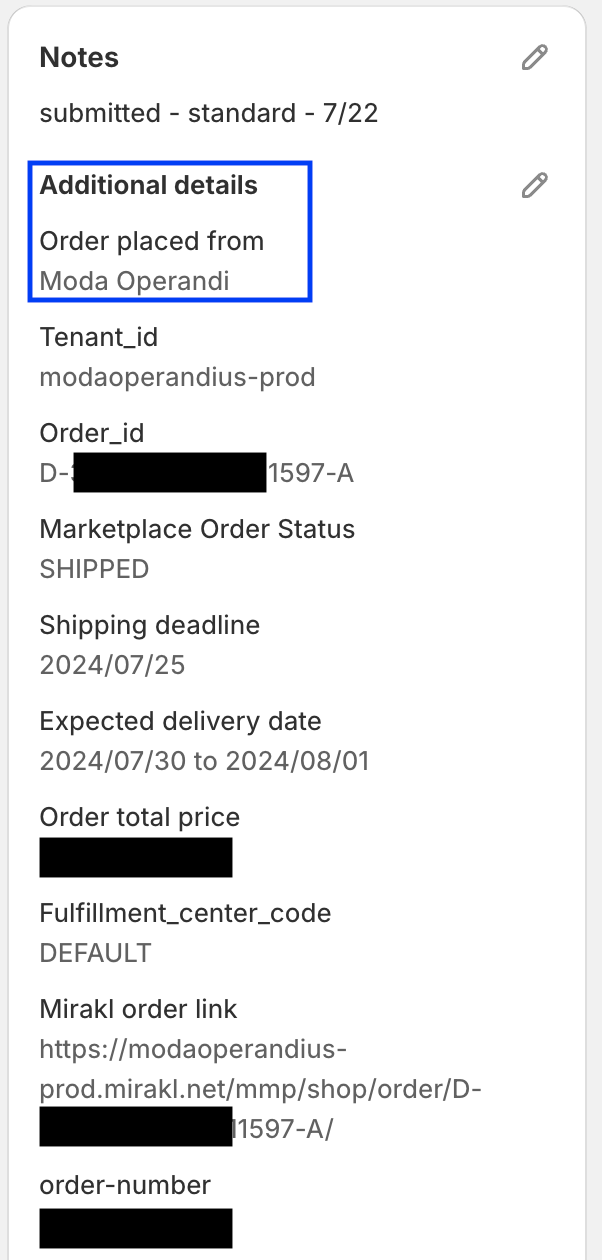Click the Notes heading
602x1260 pixels.
point(79,58)
